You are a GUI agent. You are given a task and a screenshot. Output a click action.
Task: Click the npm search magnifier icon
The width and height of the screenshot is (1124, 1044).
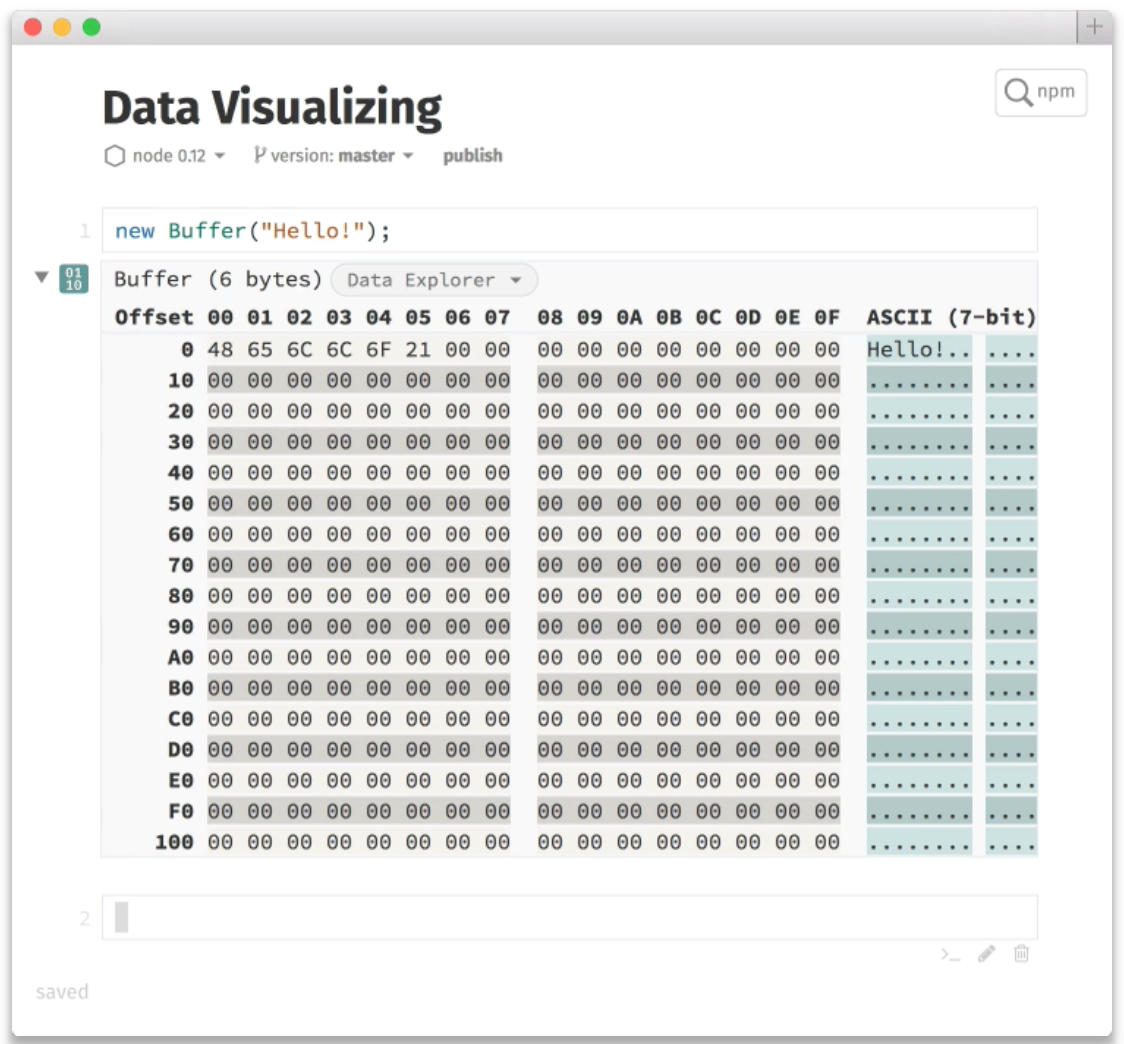click(1018, 92)
